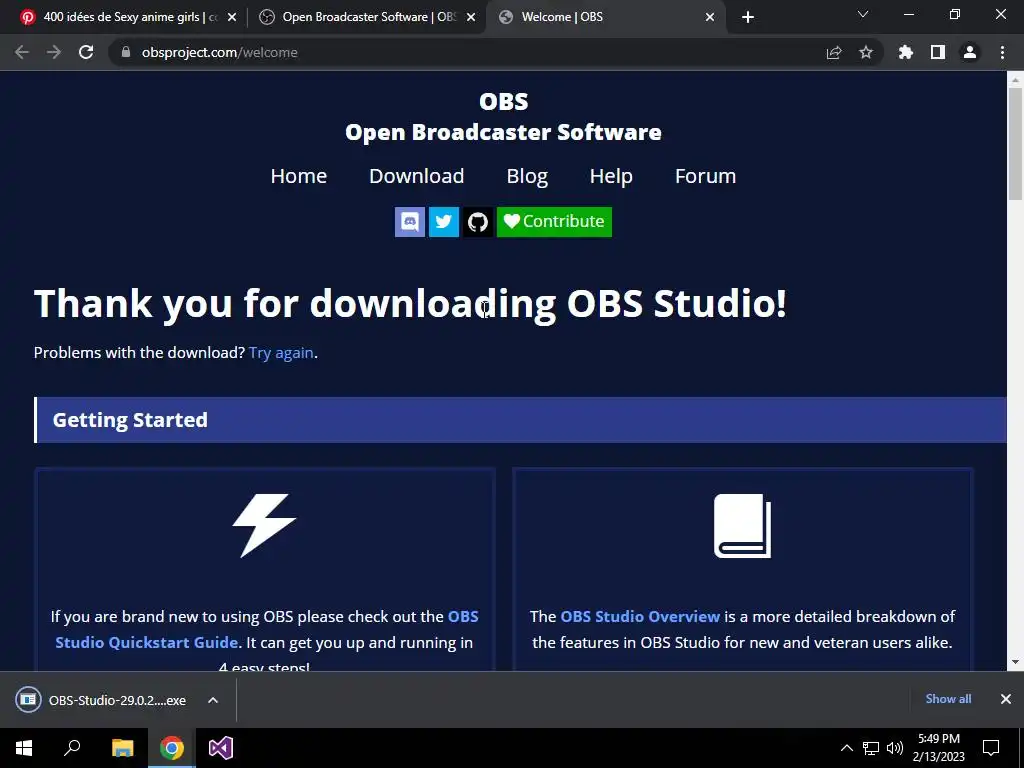Close the Open Broadcaster Software tab
This screenshot has width=1024, height=768.
coord(471,18)
